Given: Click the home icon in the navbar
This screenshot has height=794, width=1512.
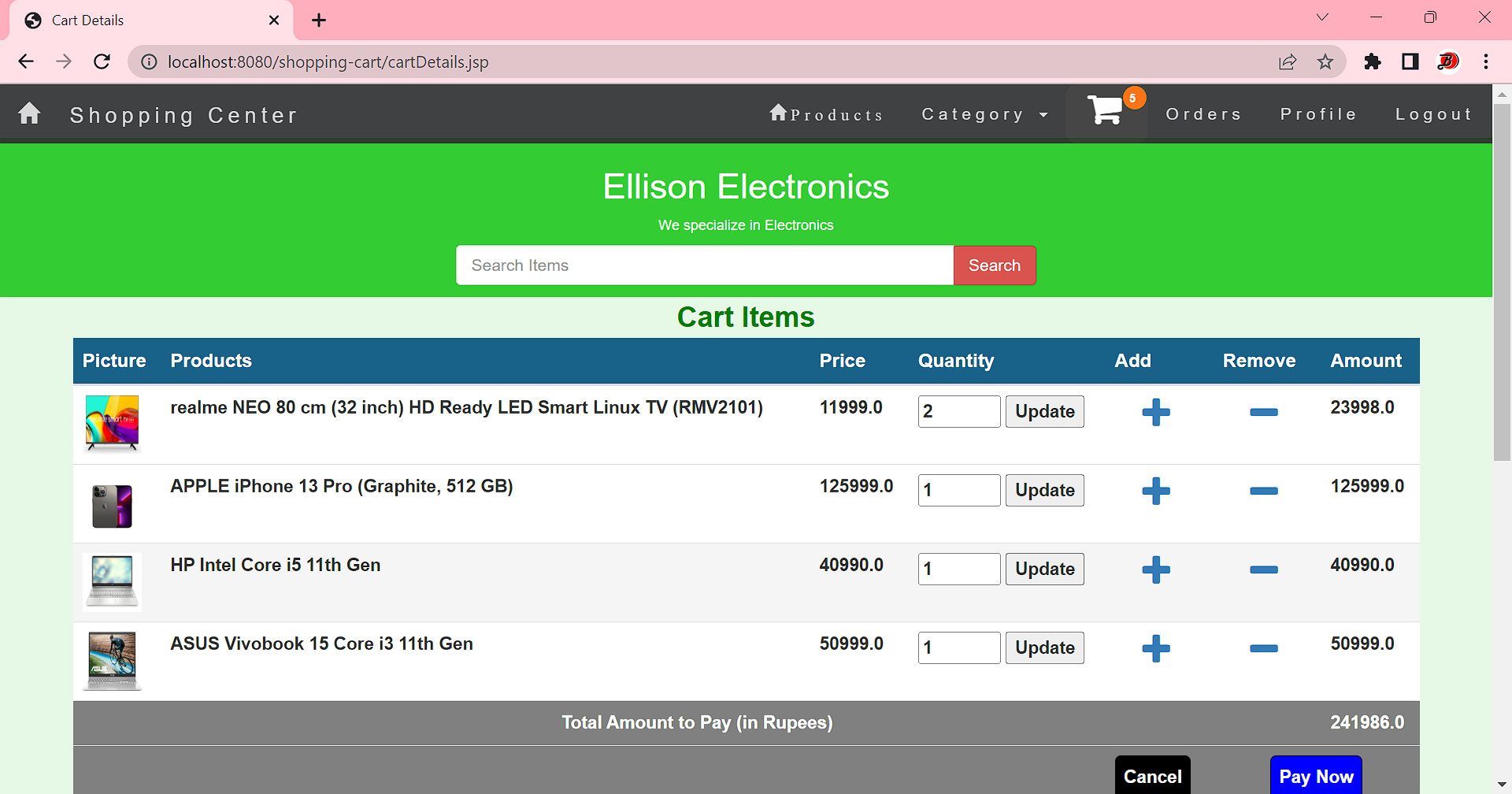Looking at the screenshot, I should (29, 113).
